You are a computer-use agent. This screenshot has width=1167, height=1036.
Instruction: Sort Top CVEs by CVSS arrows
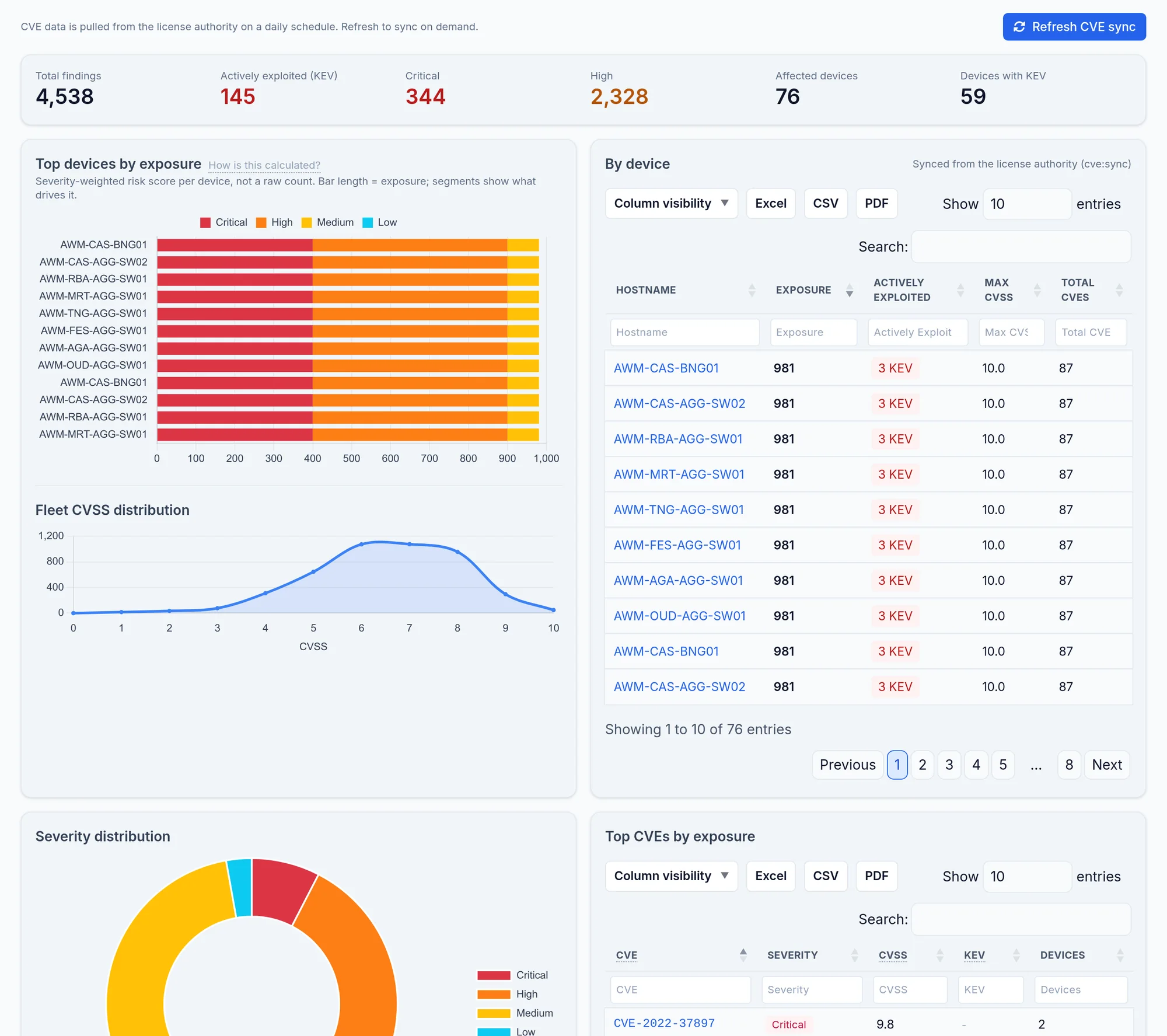939,955
